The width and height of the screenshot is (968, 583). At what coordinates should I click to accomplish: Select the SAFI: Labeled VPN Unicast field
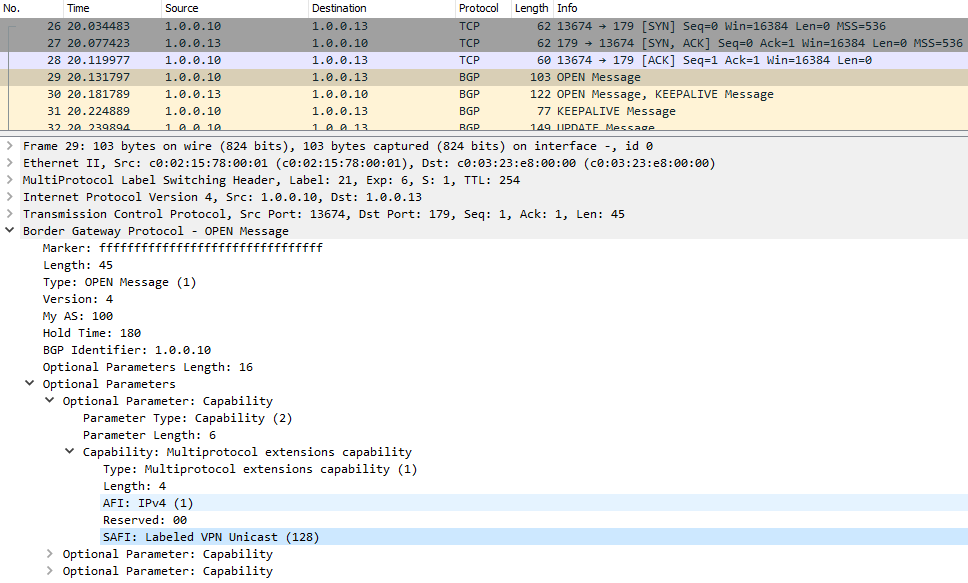(210, 537)
